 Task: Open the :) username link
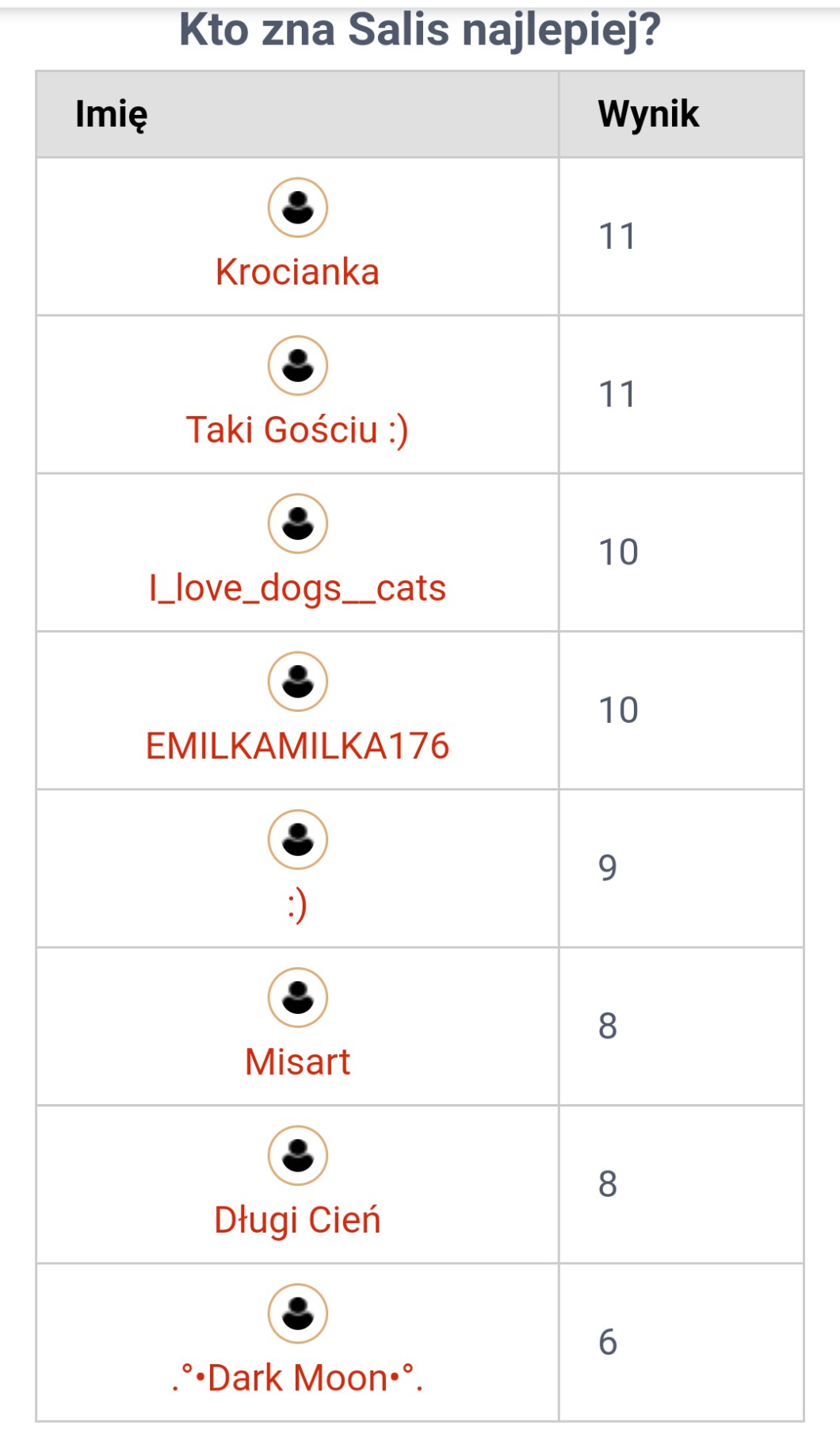(x=297, y=904)
